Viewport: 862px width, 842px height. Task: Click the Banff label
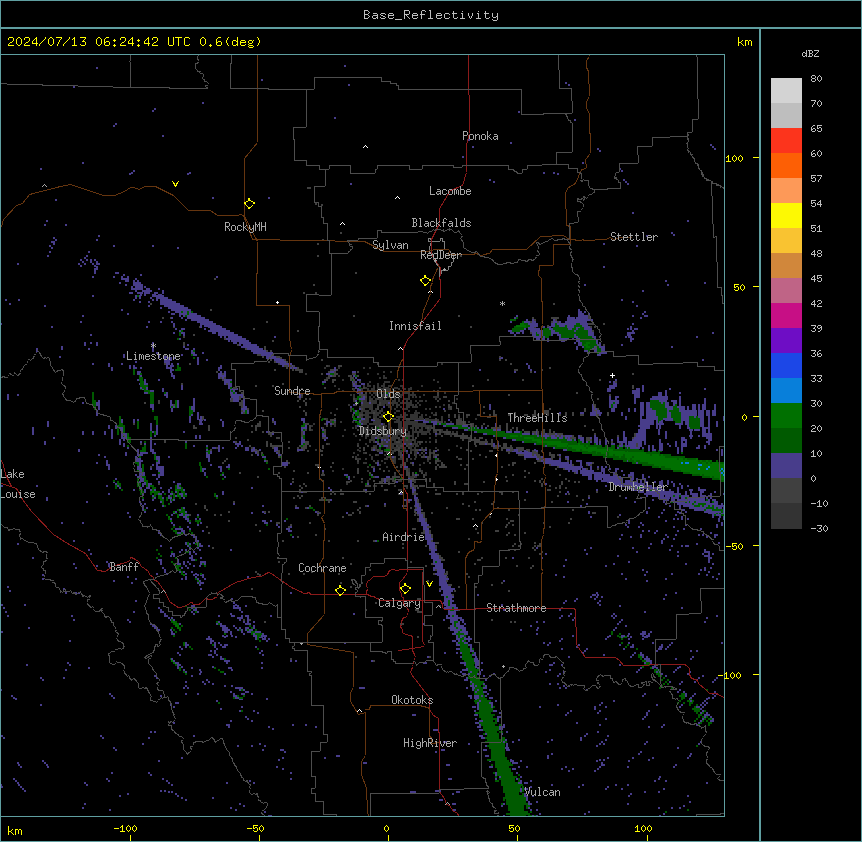pyautogui.click(x=124, y=567)
